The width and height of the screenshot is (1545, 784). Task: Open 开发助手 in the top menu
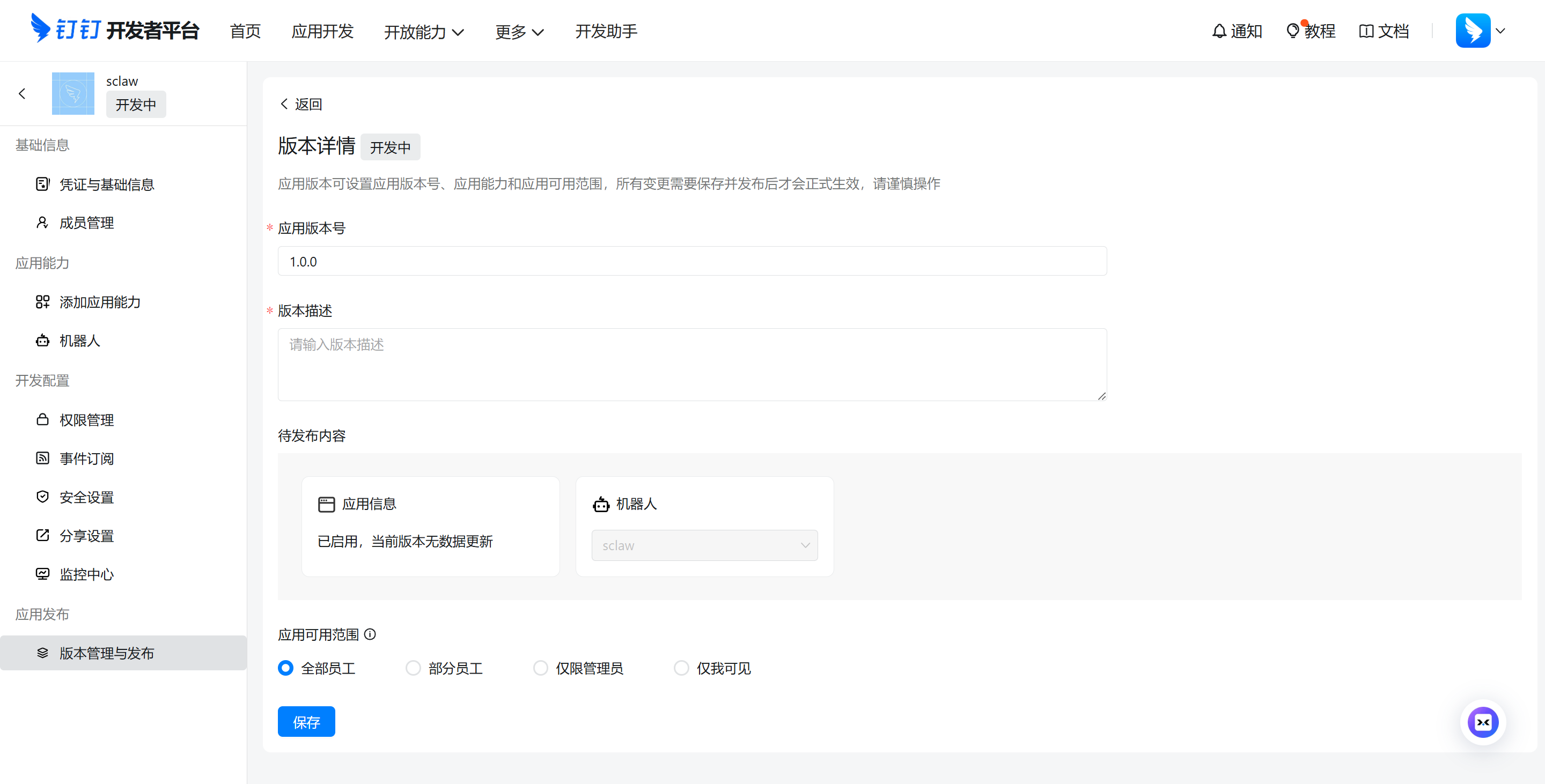pyautogui.click(x=606, y=31)
